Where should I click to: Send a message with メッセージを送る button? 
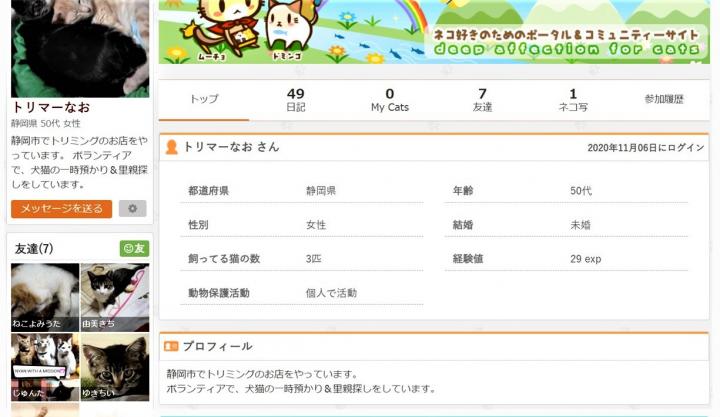coord(62,208)
